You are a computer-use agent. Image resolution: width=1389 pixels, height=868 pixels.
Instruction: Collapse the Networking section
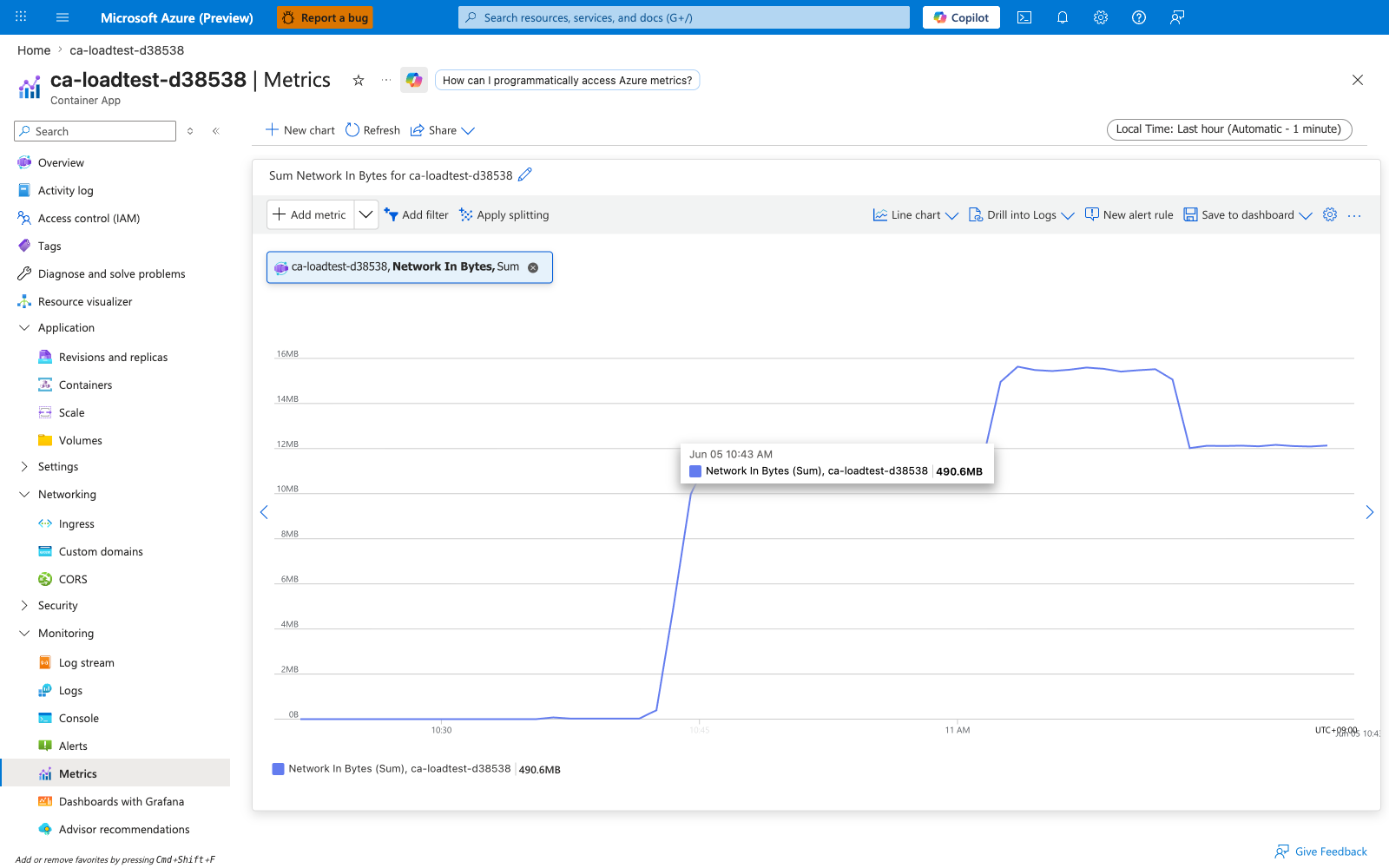coord(24,495)
